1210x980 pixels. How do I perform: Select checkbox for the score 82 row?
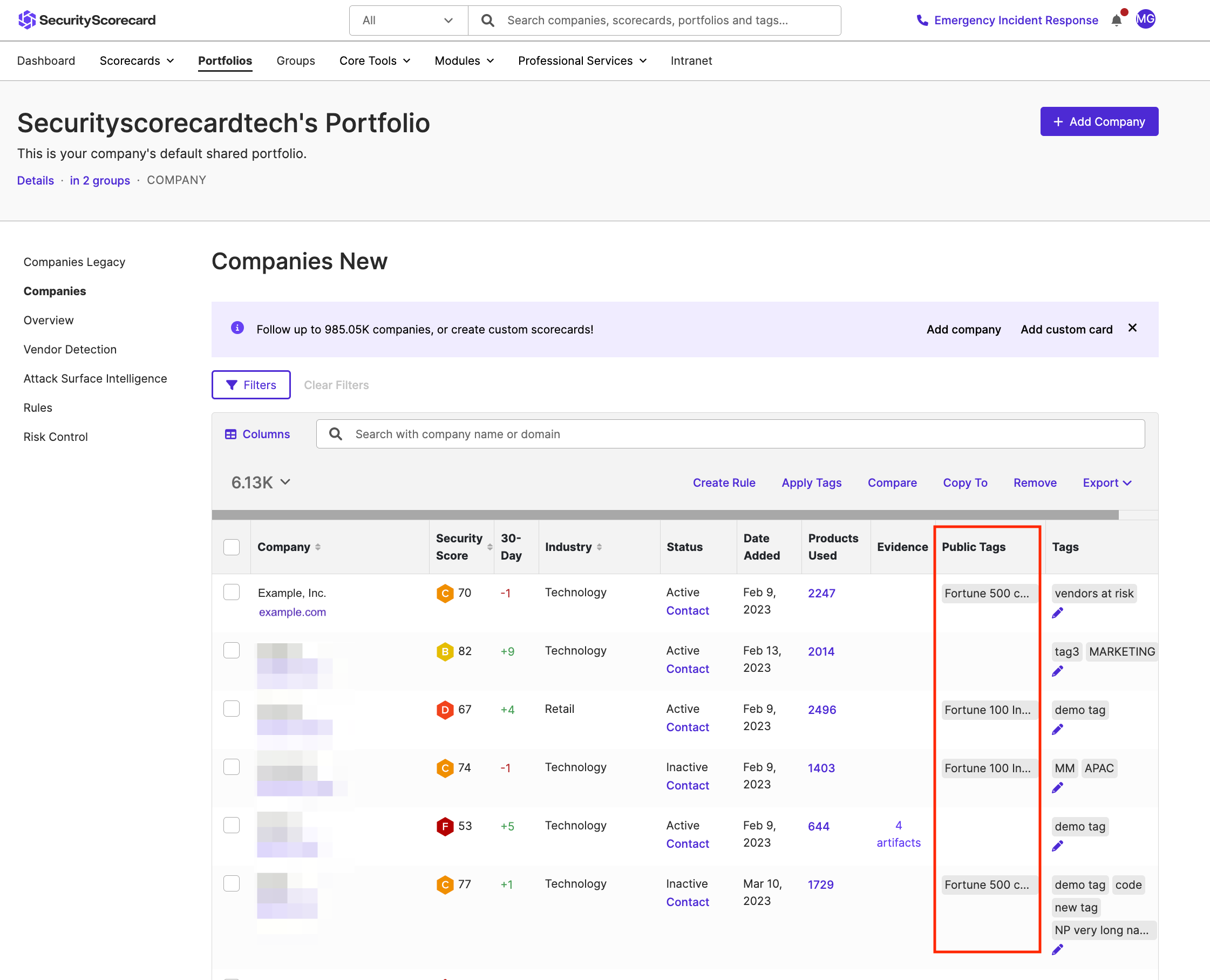pyautogui.click(x=232, y=650)
